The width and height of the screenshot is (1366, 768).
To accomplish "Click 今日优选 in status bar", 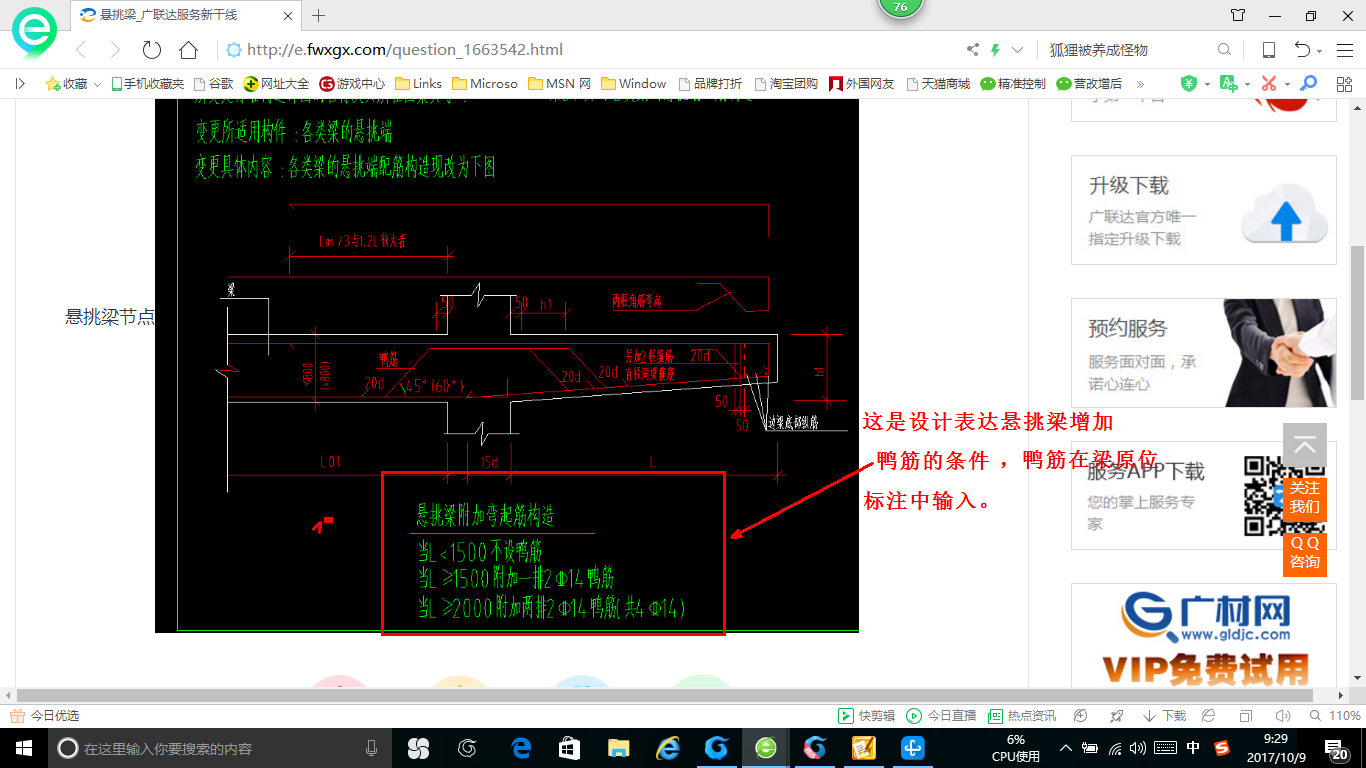I will [x=45, y=716].
